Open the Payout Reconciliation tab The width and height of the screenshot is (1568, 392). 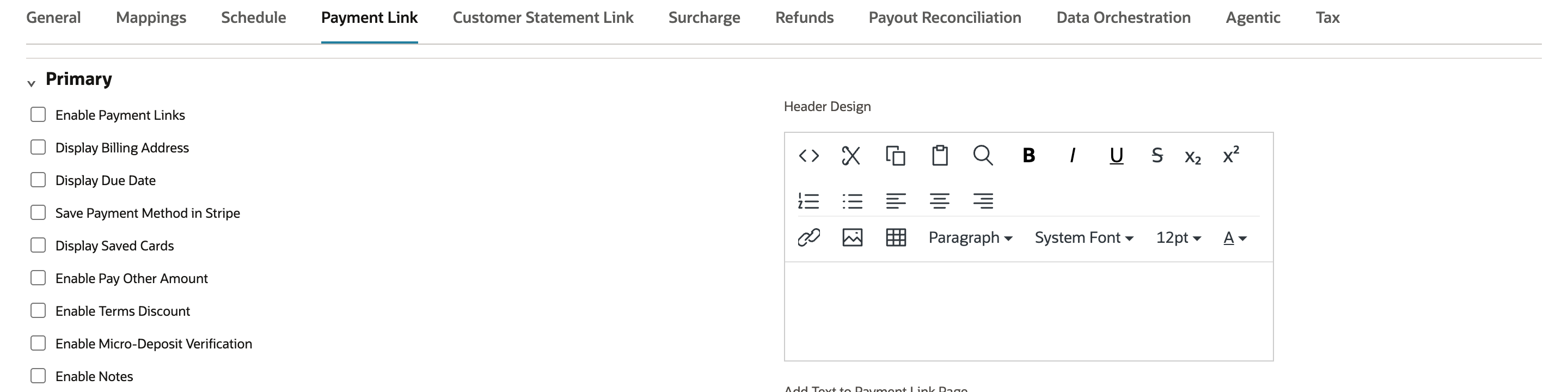(945, 17)
